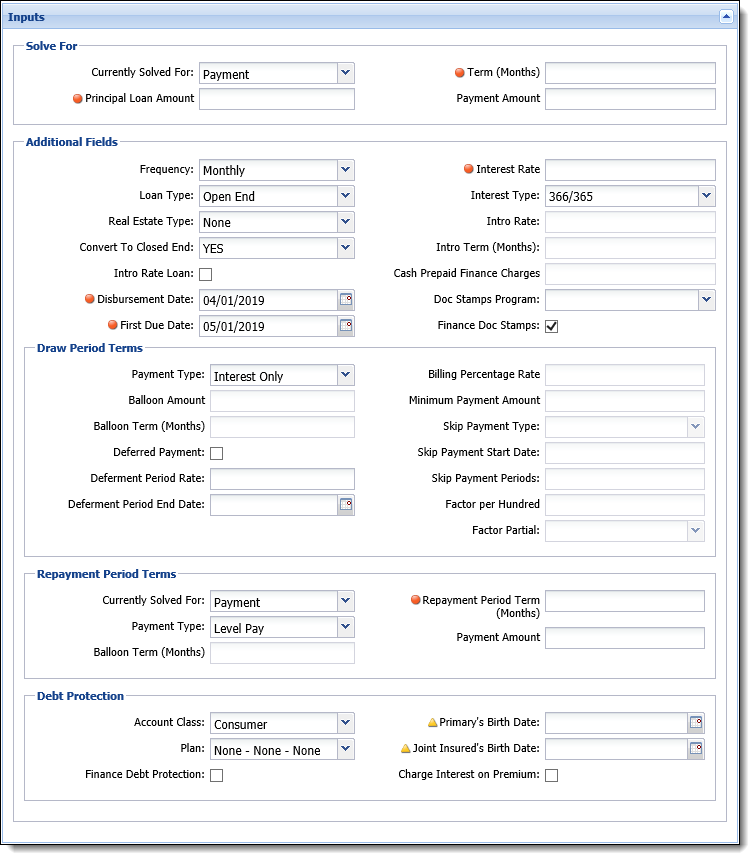Click Deferment Period End Date field
Screen dimensions: 755x860
click(x=274, y=505)
